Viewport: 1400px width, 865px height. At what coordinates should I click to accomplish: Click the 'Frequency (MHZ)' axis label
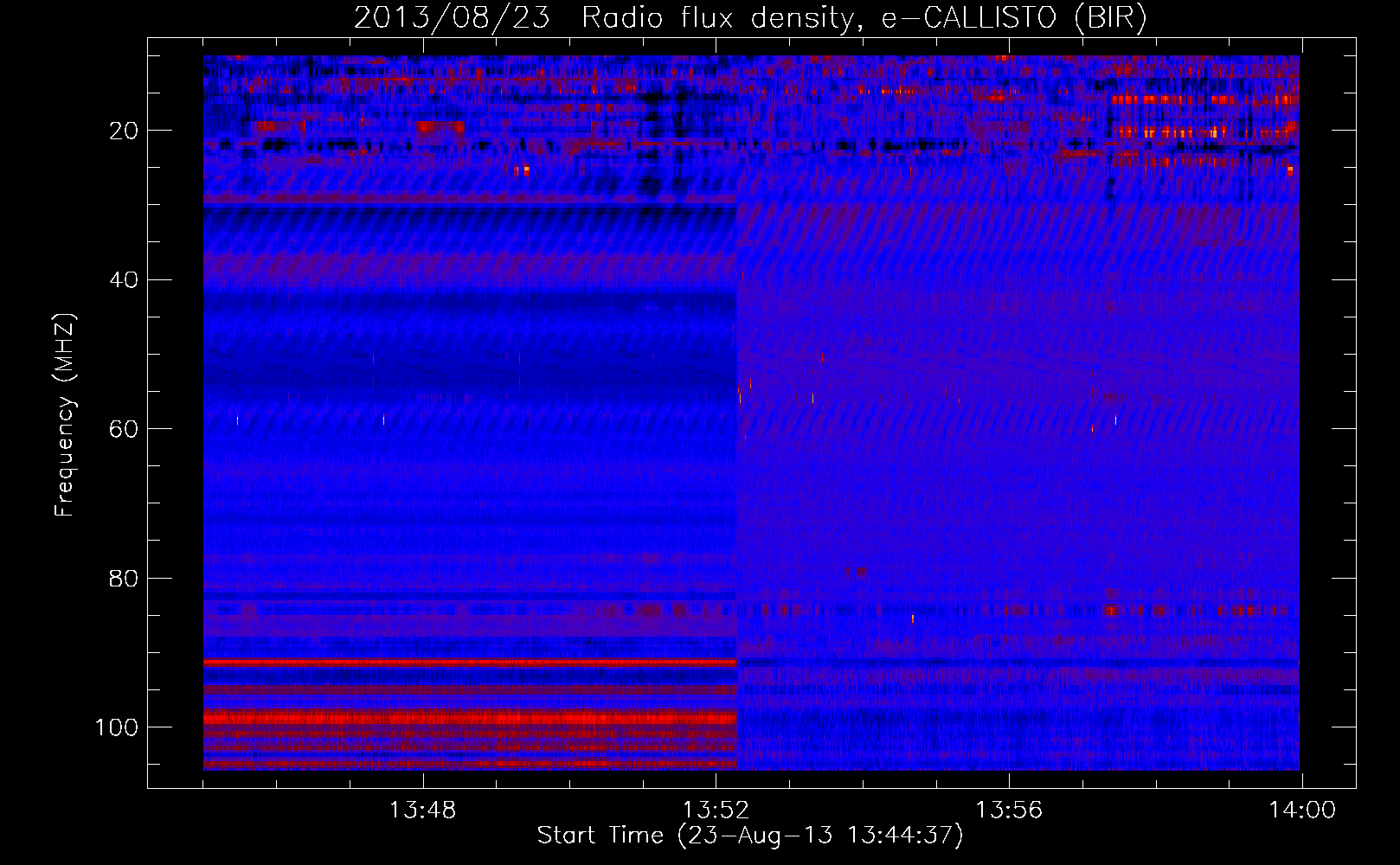(65, 415)
